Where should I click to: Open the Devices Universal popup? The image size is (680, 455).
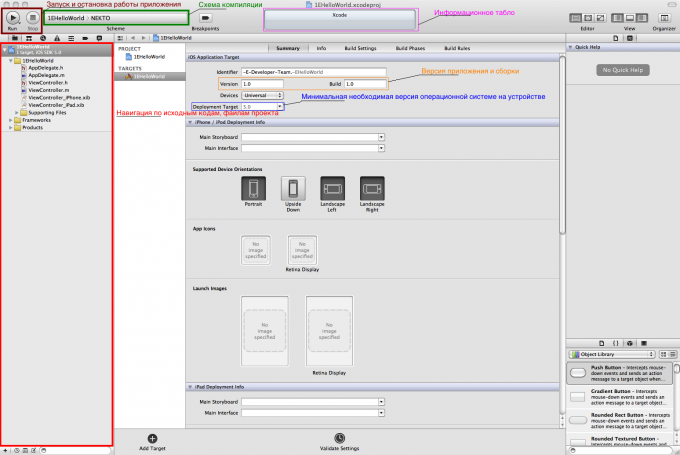click(262, 95)
